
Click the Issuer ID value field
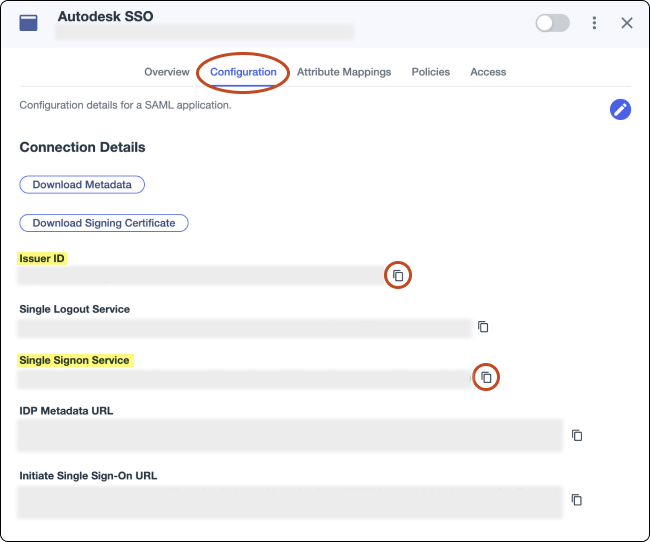pos(198,276)
